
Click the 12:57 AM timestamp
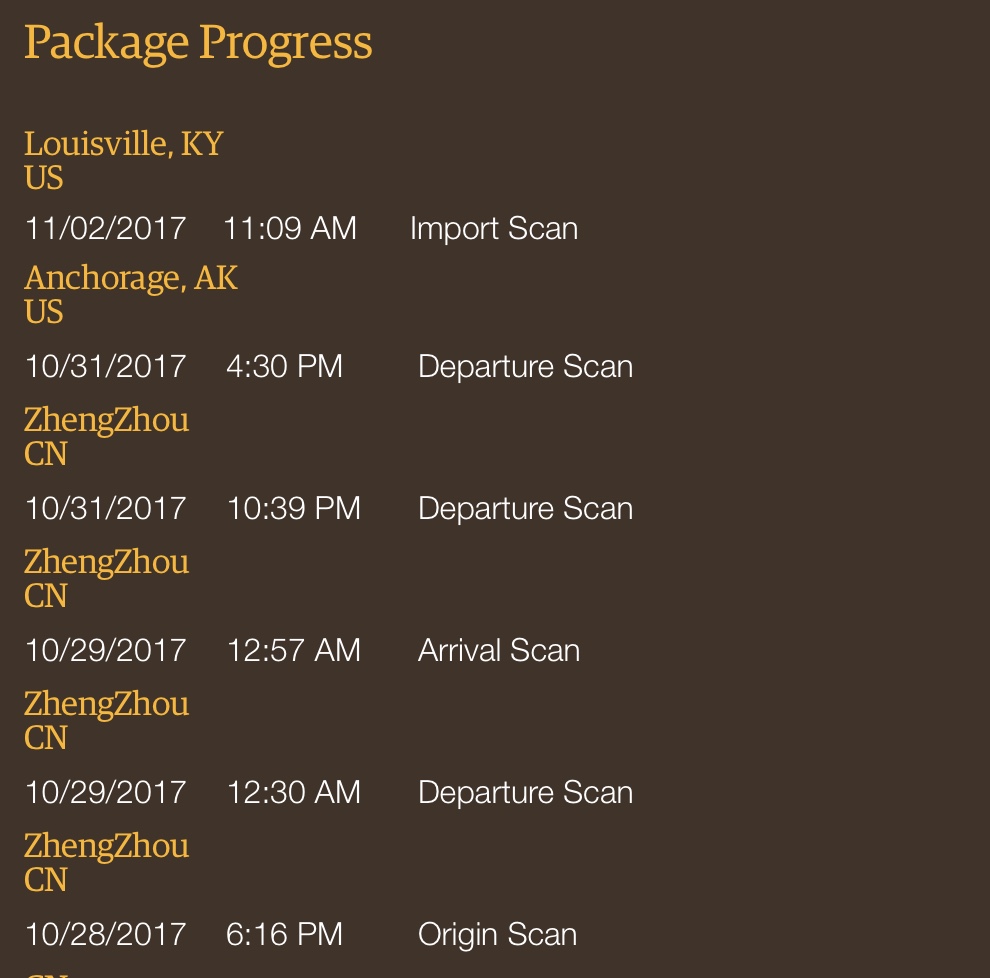[x=294, y=650]
